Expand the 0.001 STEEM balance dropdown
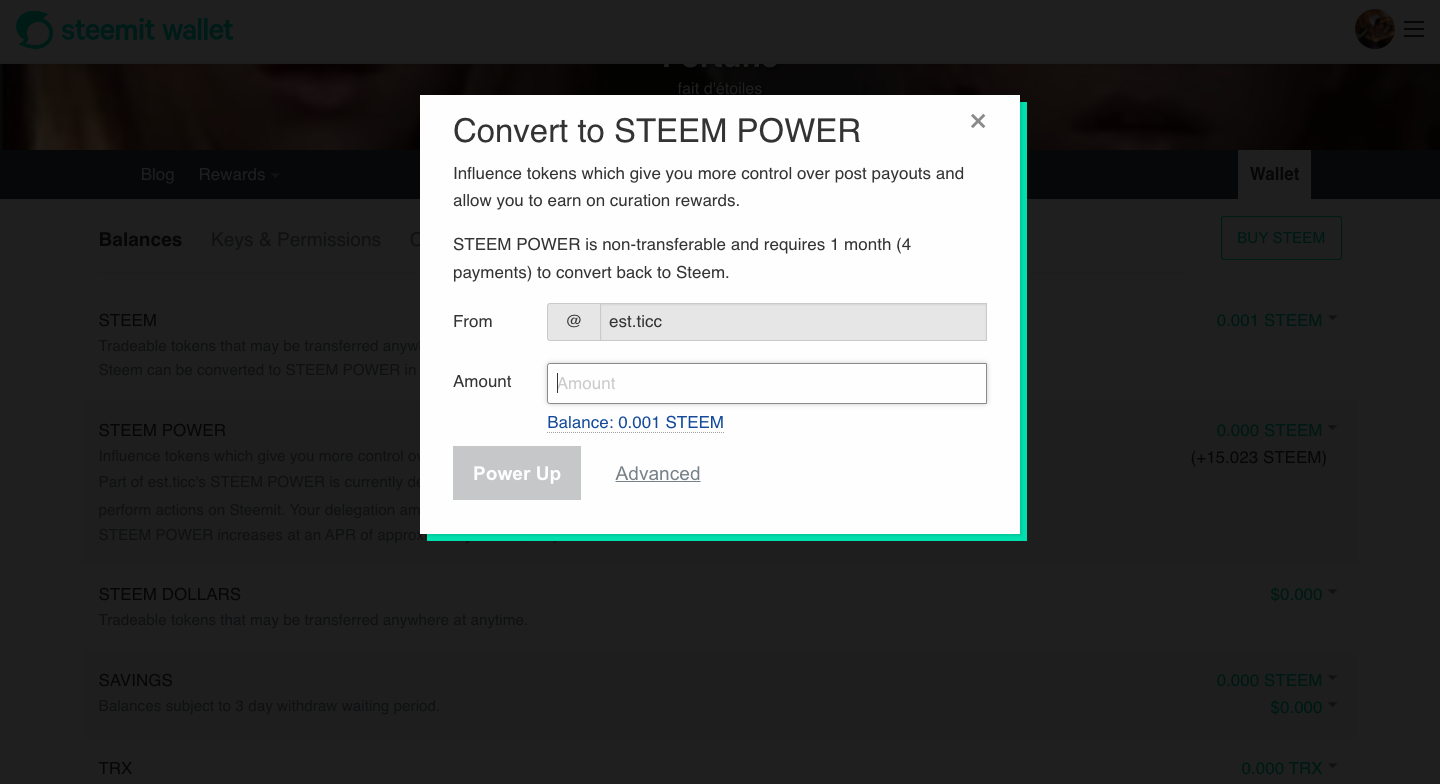Screen dimensions: 1440x784 [1276, 321]
